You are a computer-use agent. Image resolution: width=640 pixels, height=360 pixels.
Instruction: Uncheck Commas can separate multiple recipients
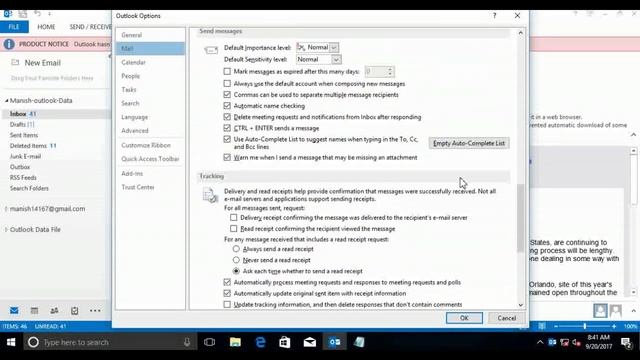pos(227,95)
